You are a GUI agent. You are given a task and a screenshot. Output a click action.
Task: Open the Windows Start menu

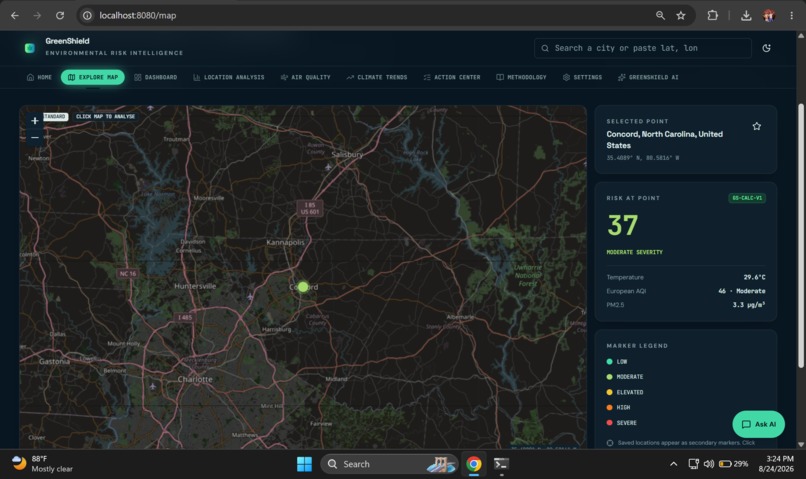[304, 464]
